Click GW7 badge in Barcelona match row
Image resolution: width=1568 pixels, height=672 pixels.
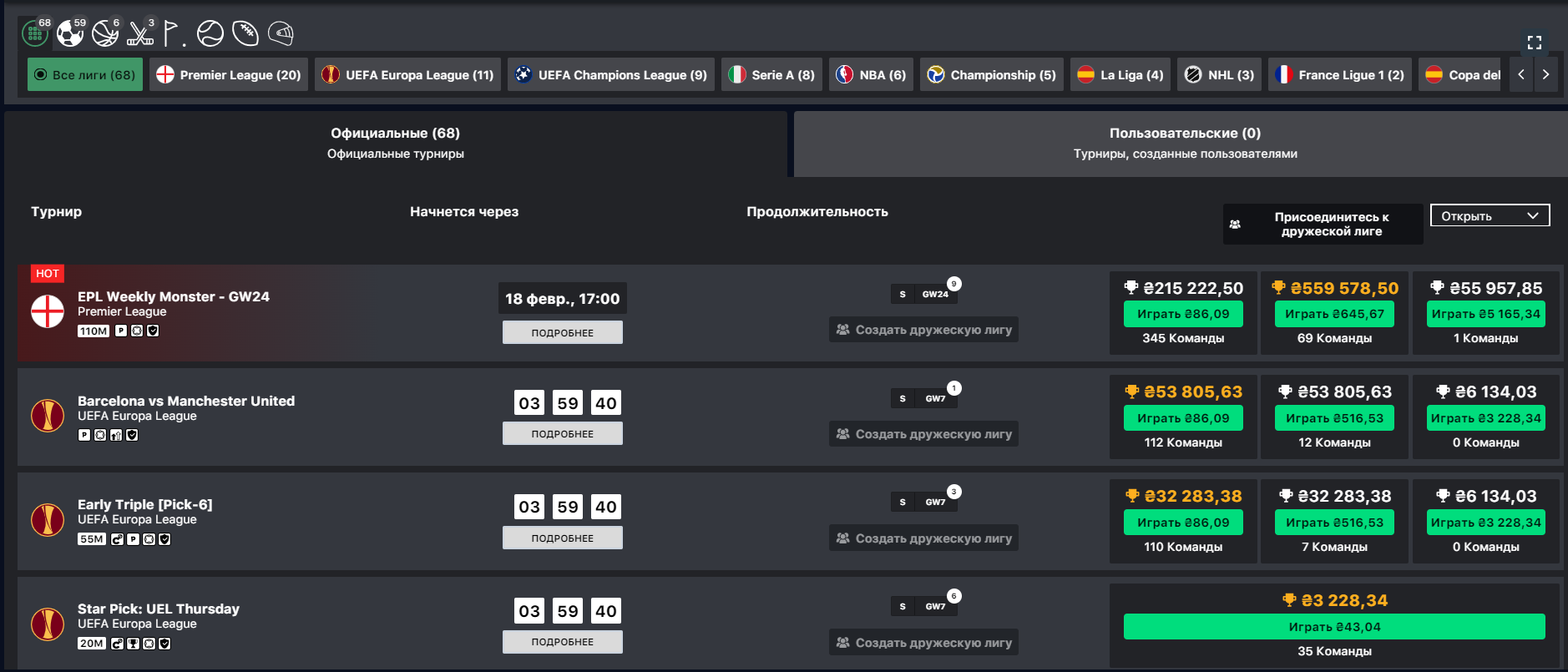click(x=935, y=398)
